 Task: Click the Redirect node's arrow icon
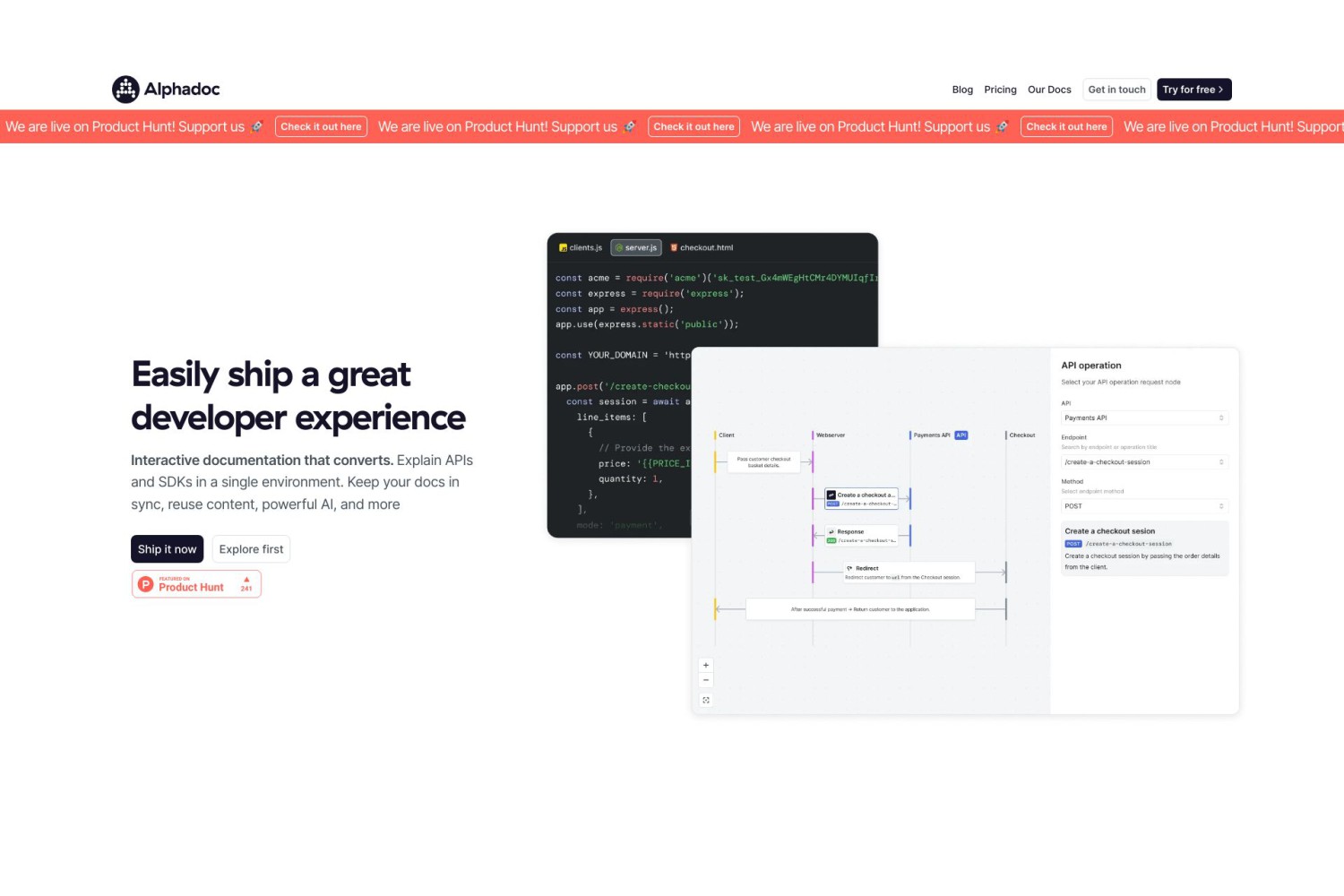849,568
